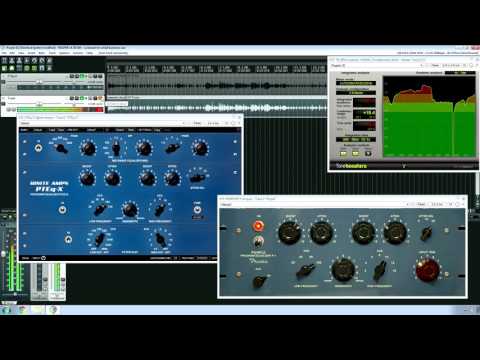Click the ATTEN SEL selector in PTEq-X
The width and height of the screenshot is (480, 360).
tap(197, 178)
